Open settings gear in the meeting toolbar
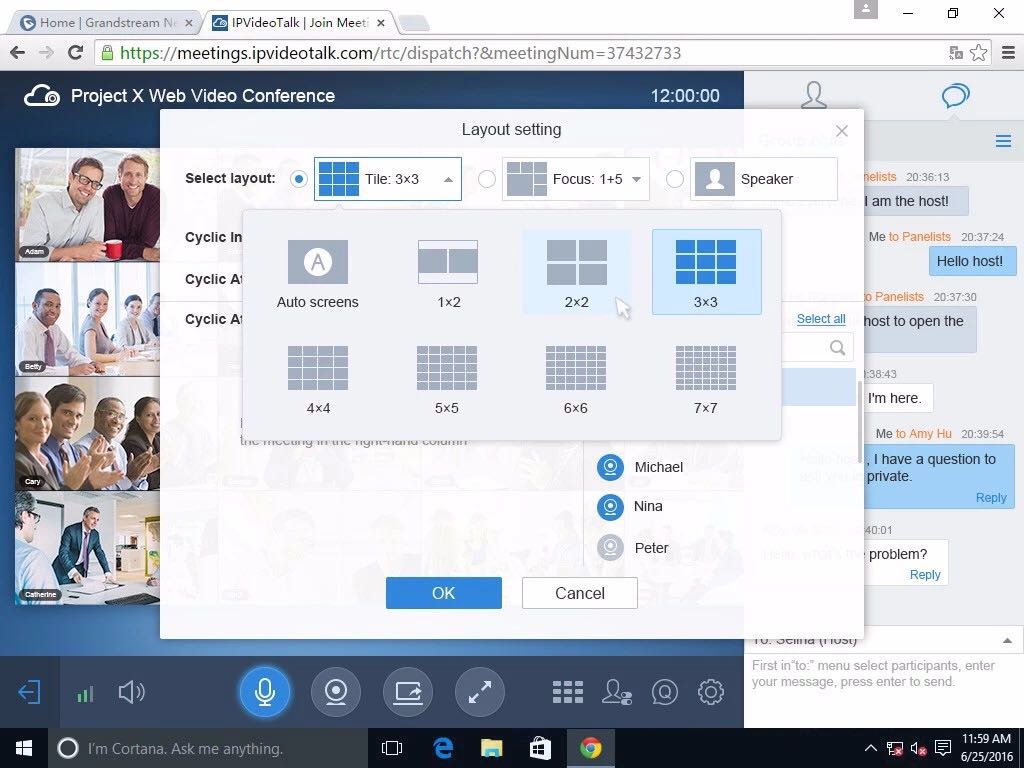The width and height of the screenshot is (1024, 768). [711, 692]
